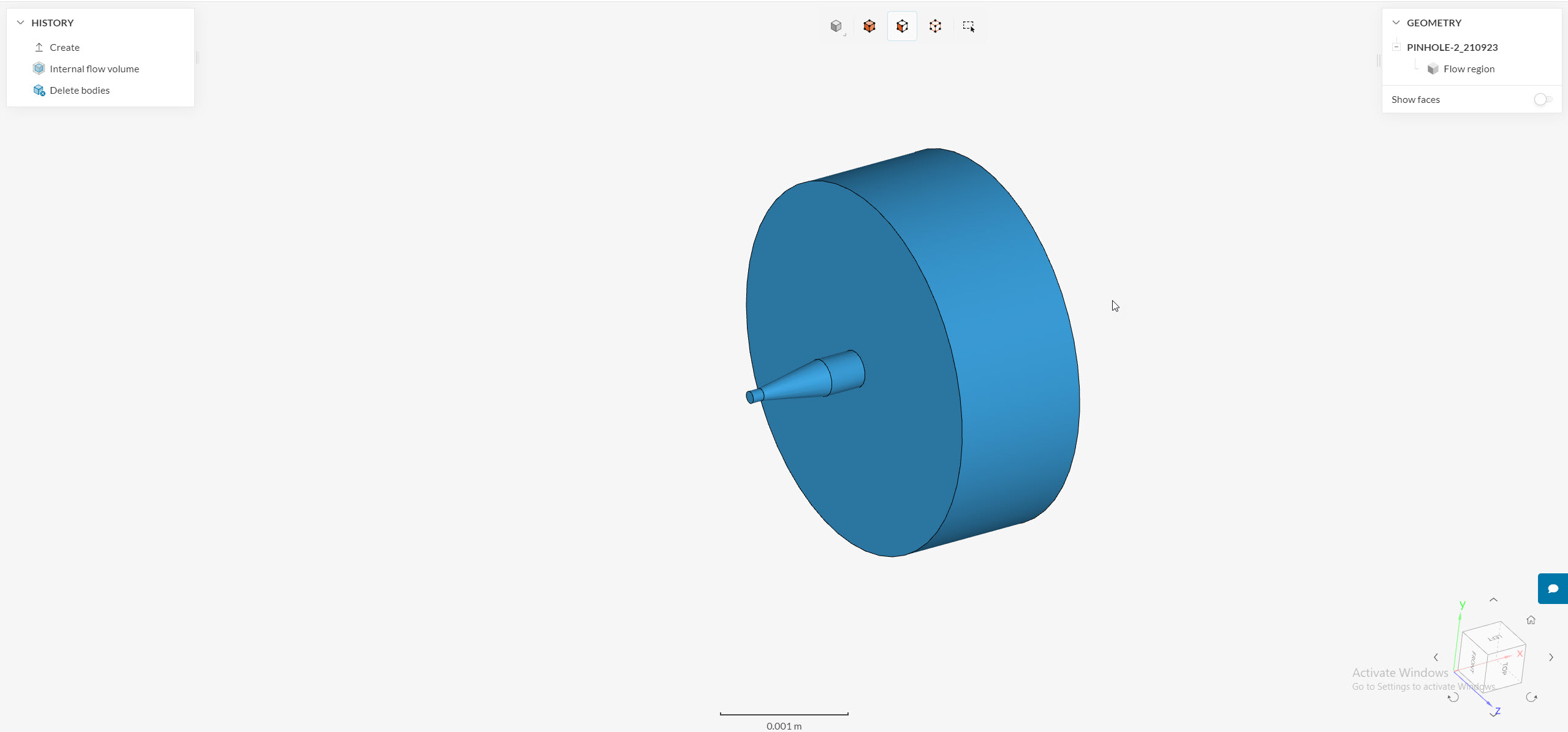
Task: Select Internal flow volume operation
Action: (x=94, y=69)
